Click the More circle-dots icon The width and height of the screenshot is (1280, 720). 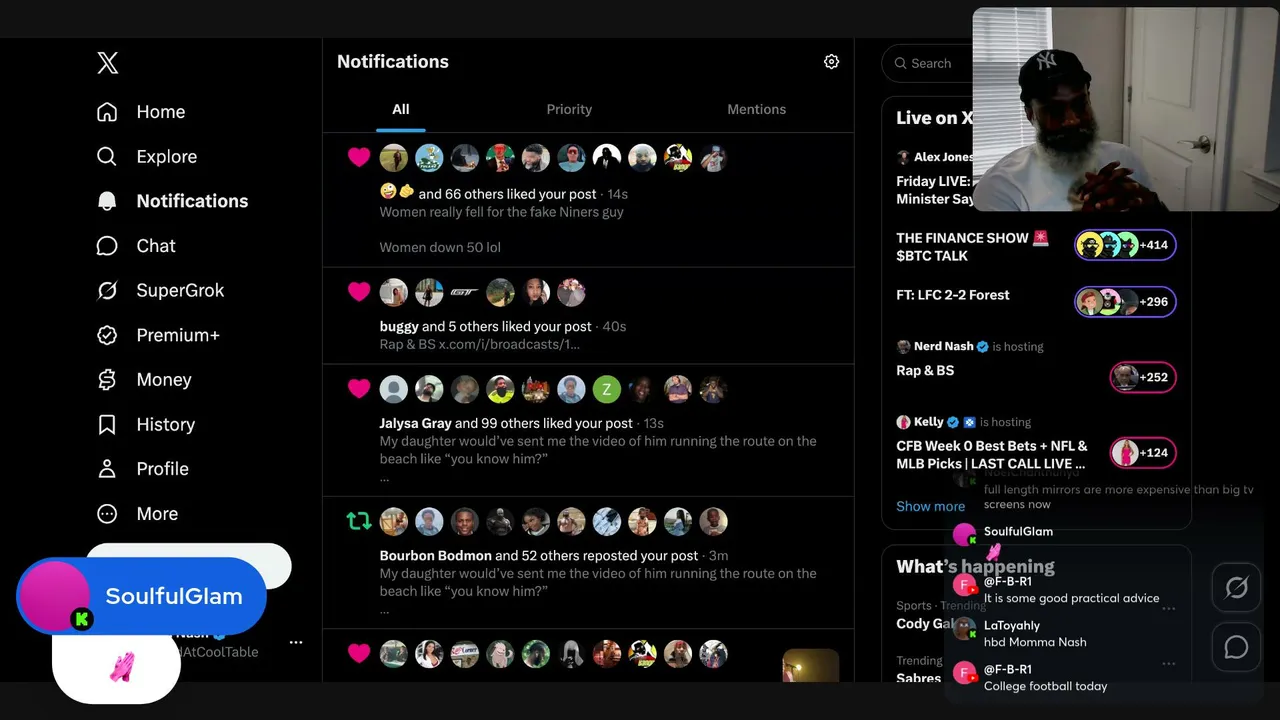point(107,514)
